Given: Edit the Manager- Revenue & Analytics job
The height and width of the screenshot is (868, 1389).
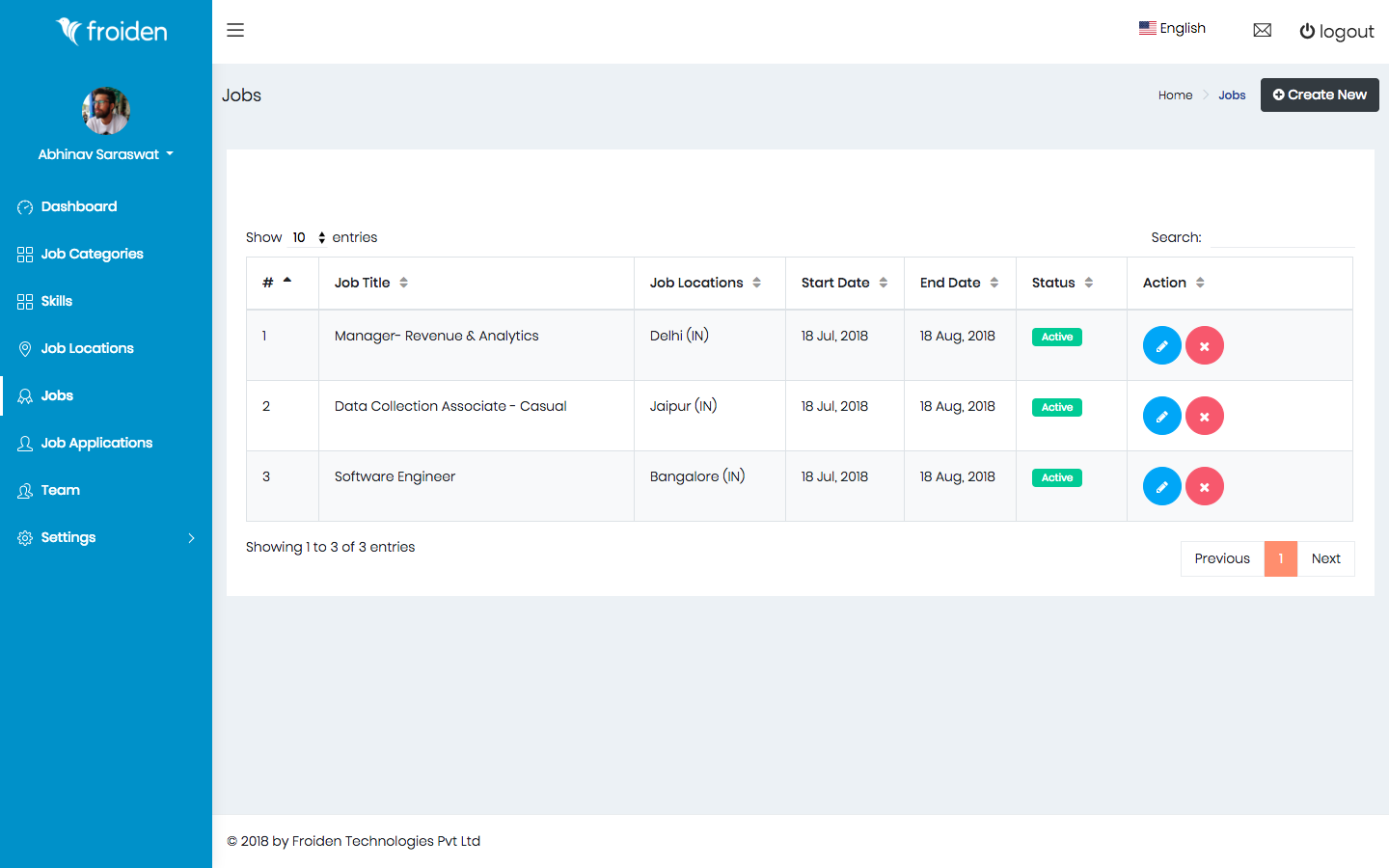Looking at the screenshot, I should click(1161, 345).
